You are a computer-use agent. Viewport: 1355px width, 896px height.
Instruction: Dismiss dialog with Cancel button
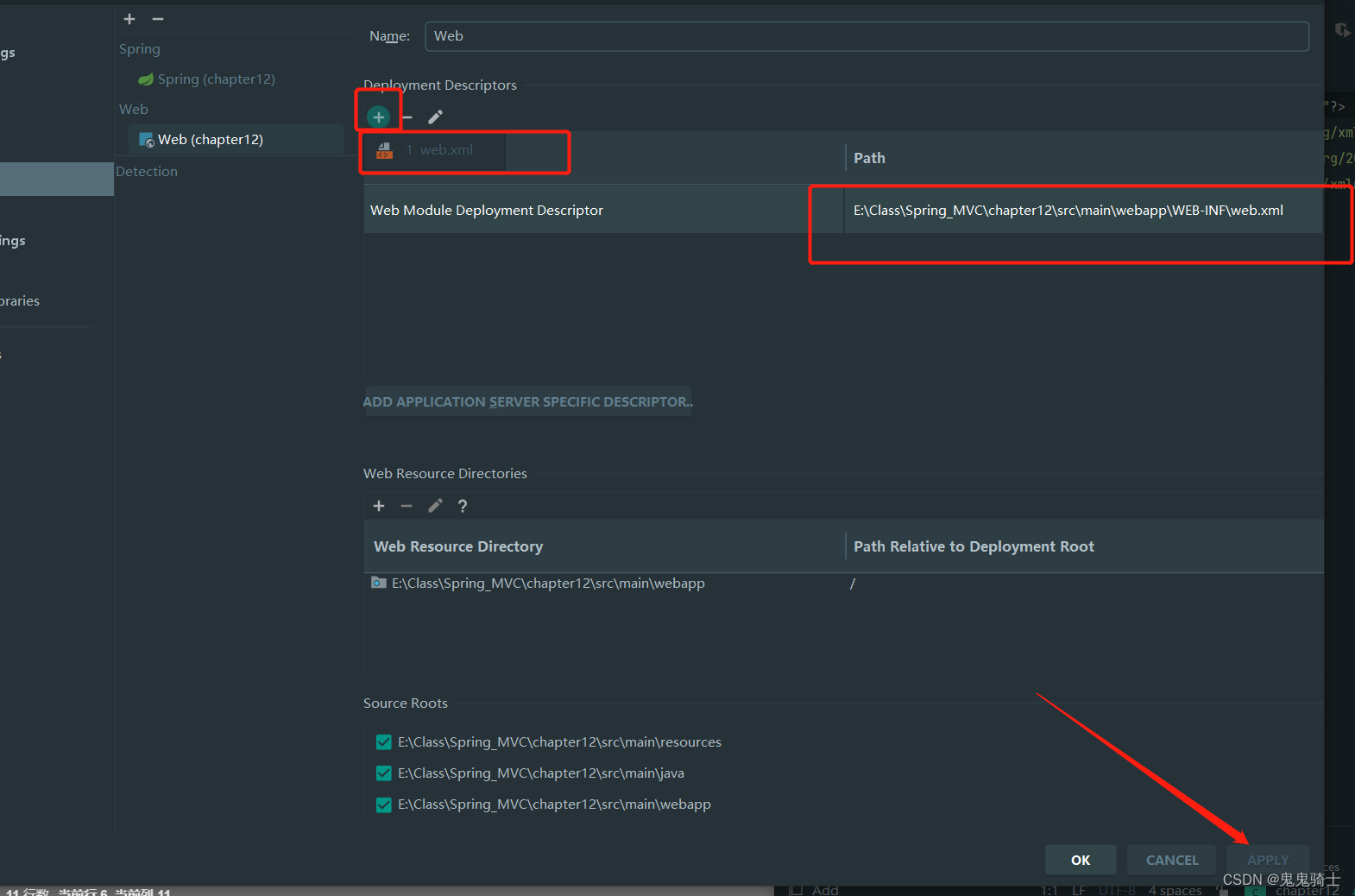tap(1172, 860)
